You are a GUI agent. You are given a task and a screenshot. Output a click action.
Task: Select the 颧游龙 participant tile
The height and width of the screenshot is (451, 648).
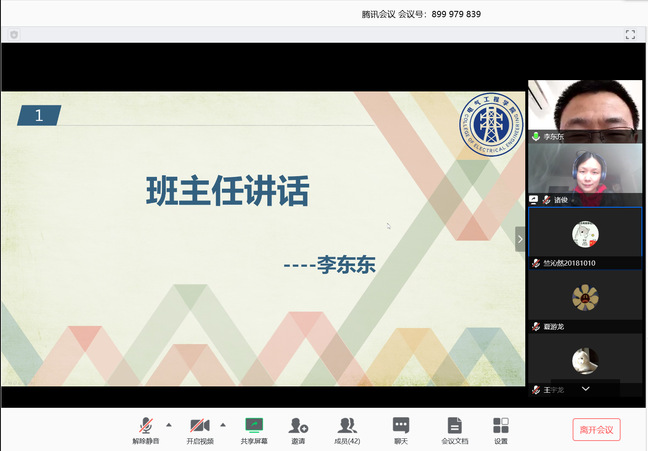585,298
